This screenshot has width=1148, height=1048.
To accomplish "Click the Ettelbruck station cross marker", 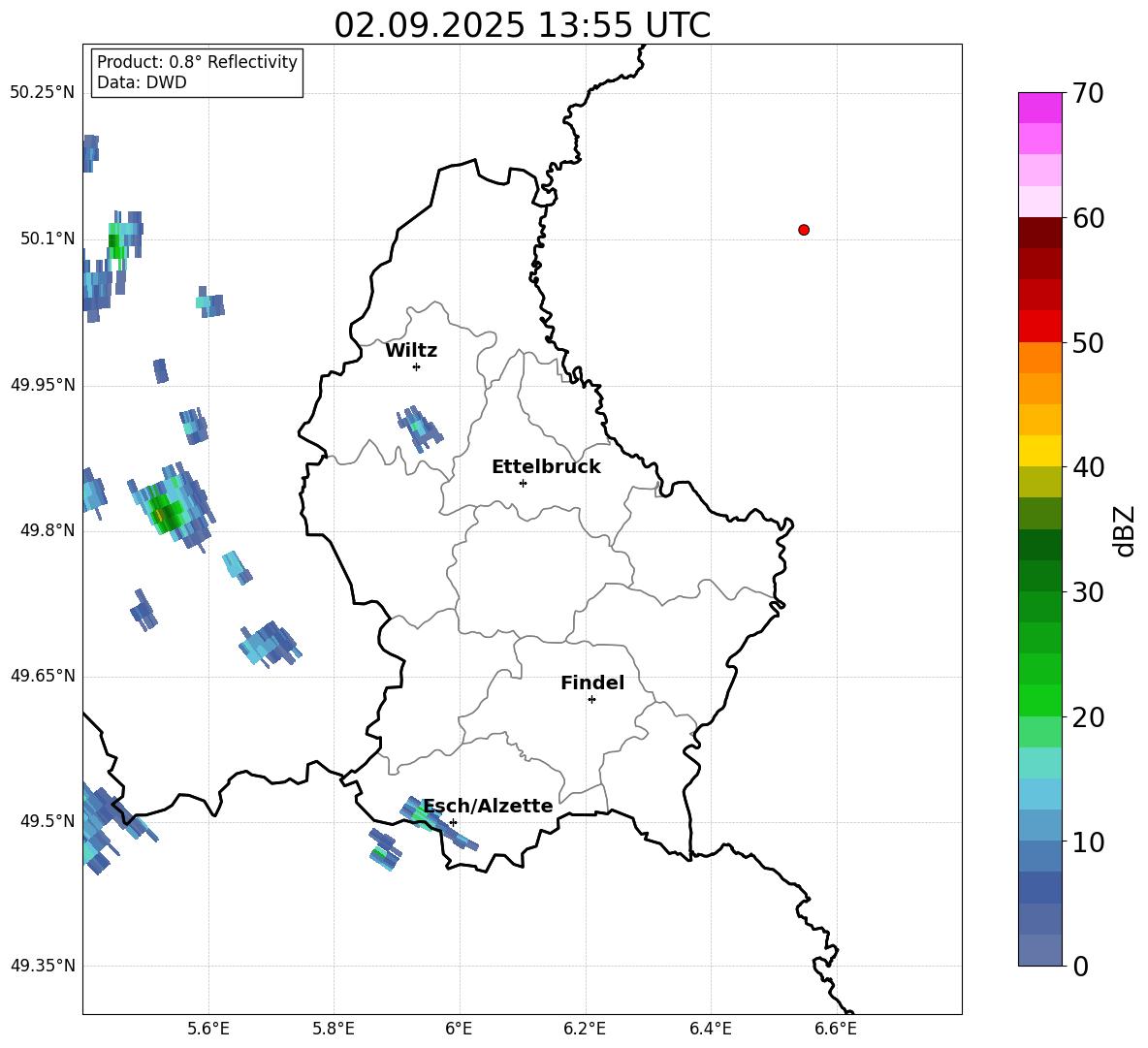I will [x=523, y=483].
